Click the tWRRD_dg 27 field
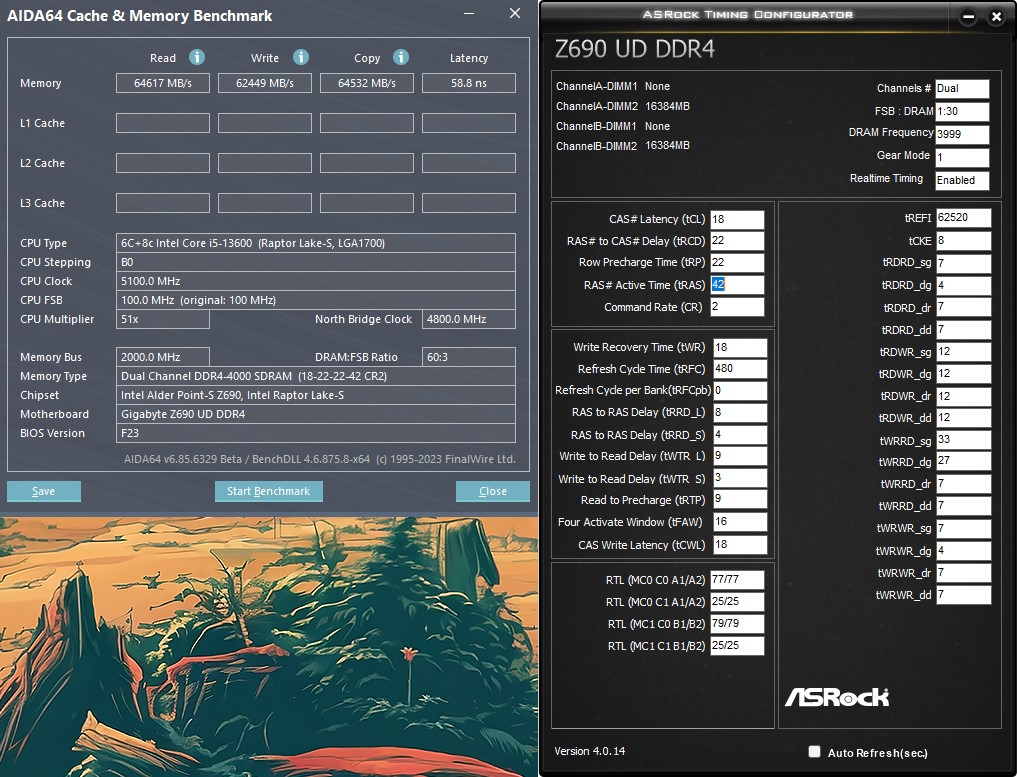The width and height of the screenshot is (1017, 777). 963,461
